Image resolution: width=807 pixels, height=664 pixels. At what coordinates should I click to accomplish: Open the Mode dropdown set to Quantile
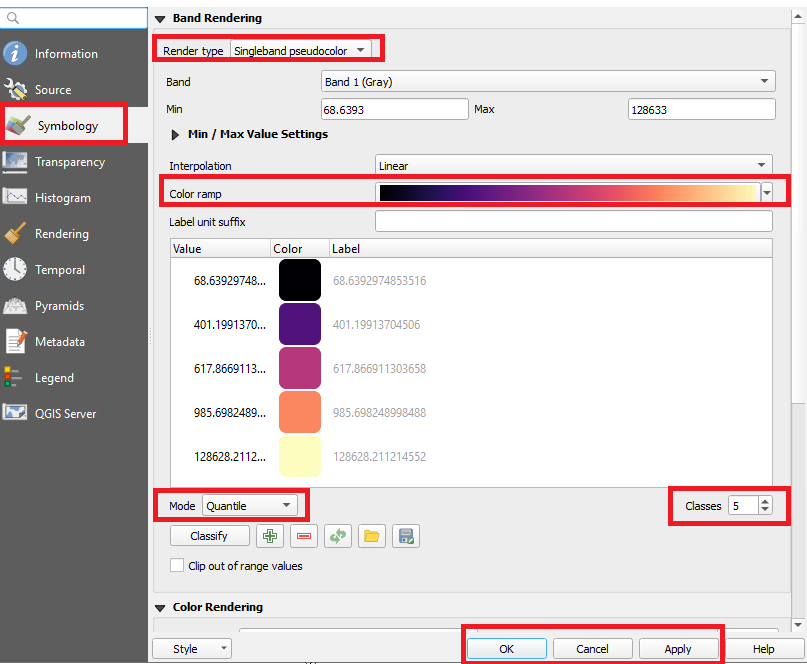tap(250, 506)
